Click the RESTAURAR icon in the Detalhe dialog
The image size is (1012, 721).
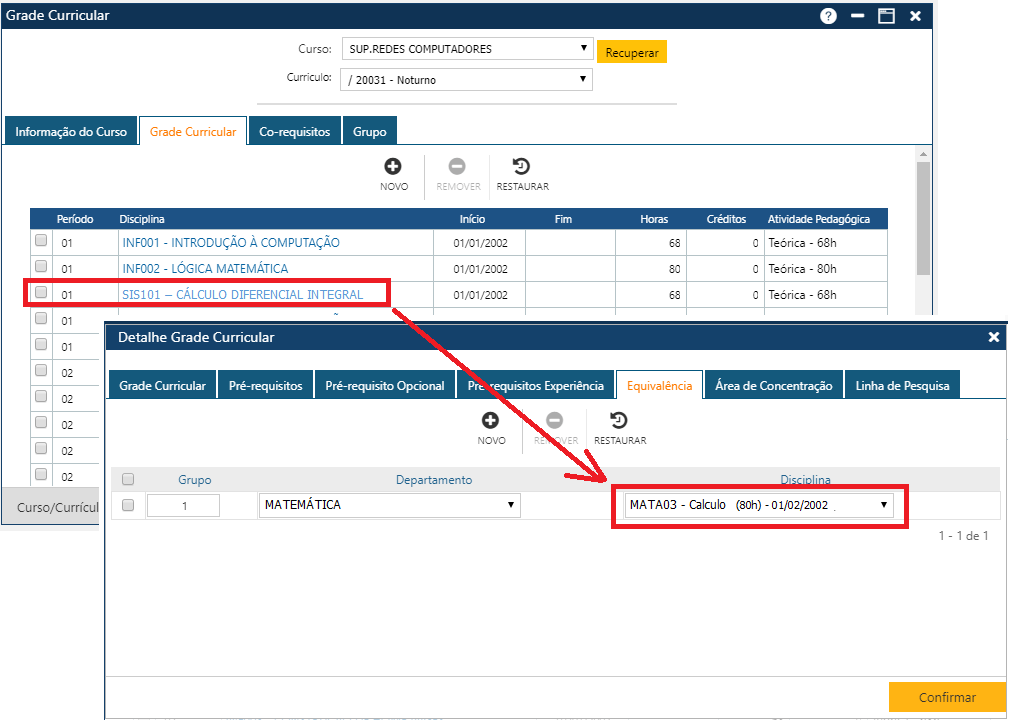619,421
